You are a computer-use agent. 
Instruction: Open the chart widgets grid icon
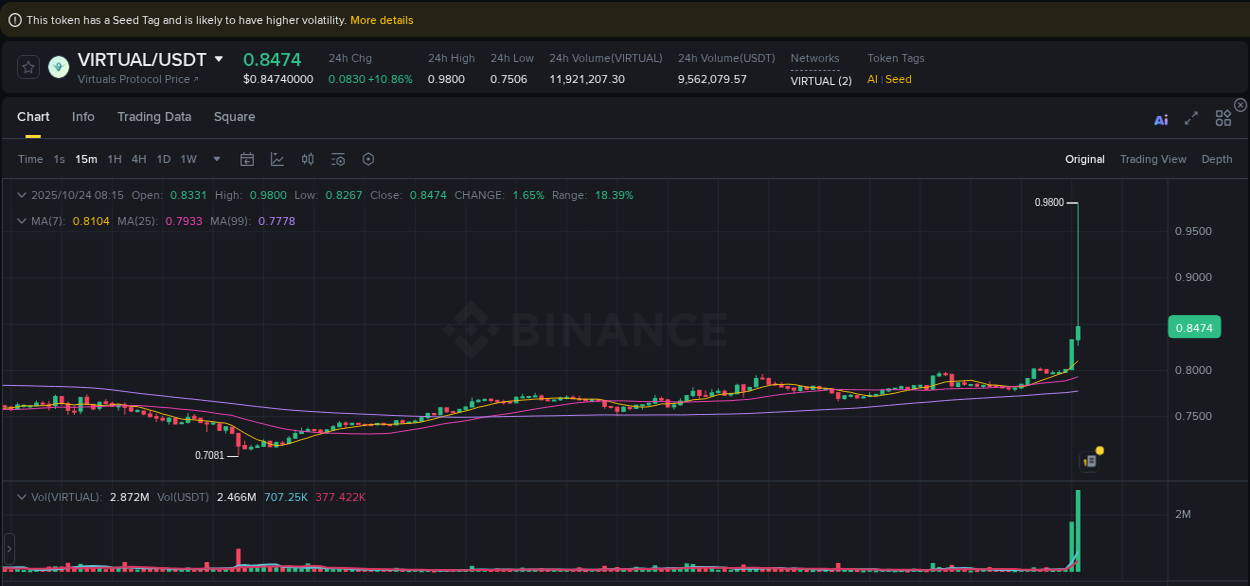pos(1222,117)
